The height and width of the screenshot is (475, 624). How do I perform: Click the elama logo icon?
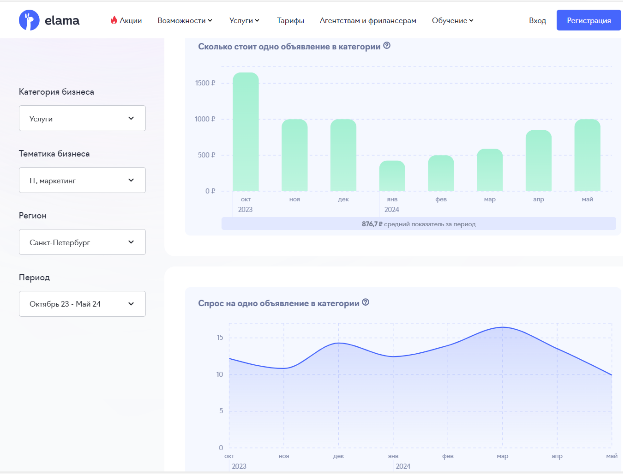[27, 20]
